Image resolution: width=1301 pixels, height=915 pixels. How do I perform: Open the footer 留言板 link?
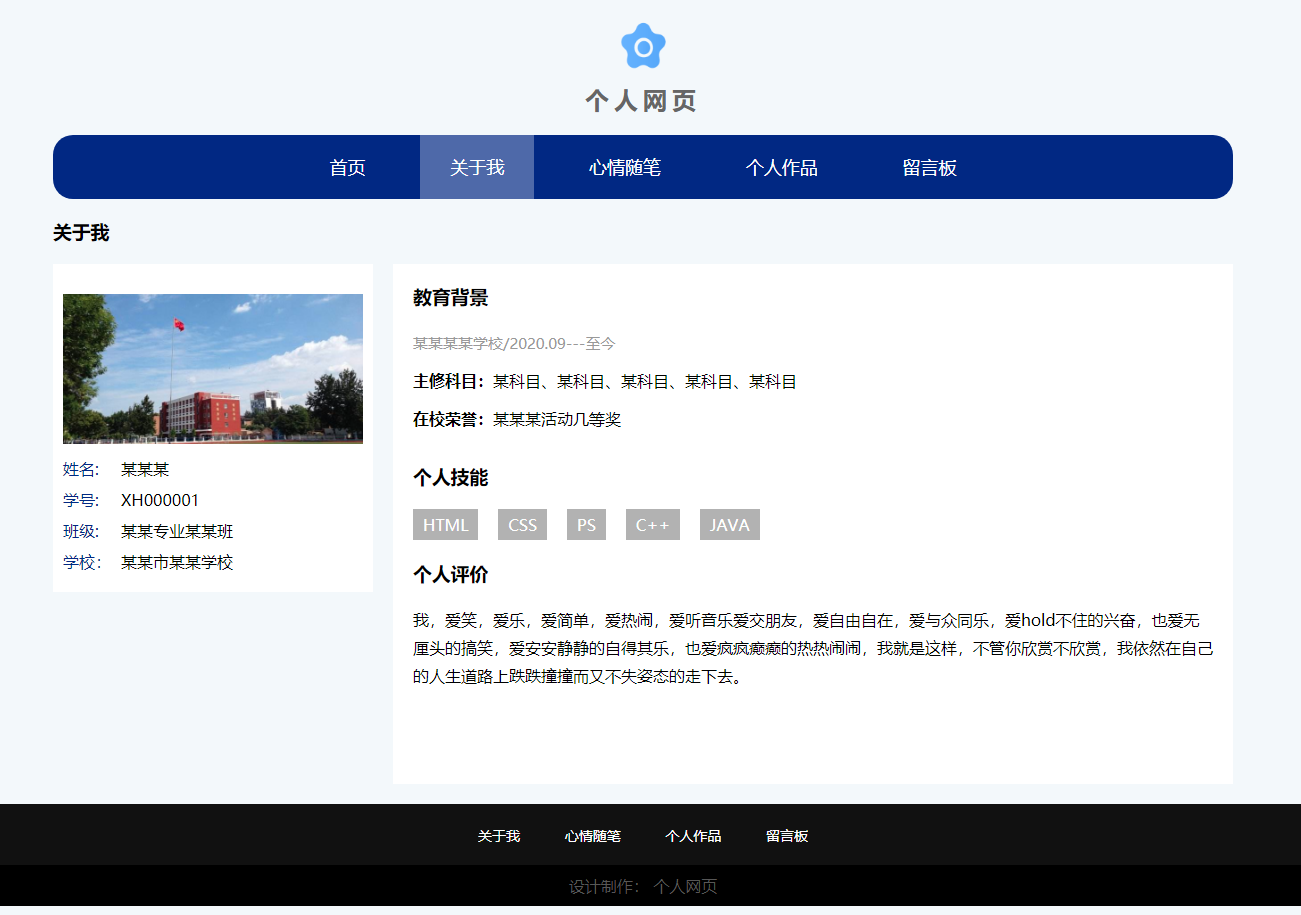click(787, 836)
